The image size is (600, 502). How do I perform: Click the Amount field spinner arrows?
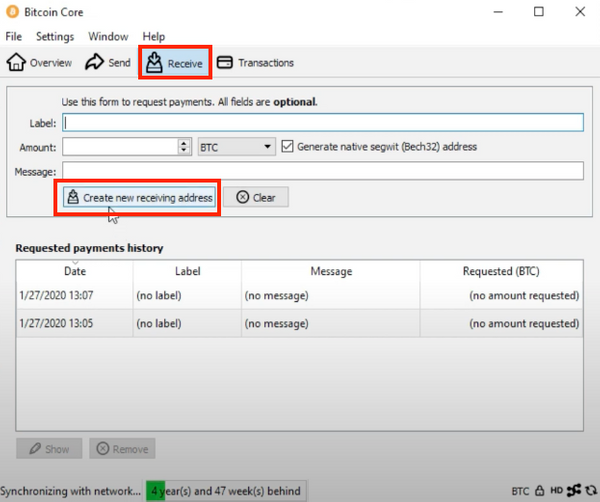[184, 147]
